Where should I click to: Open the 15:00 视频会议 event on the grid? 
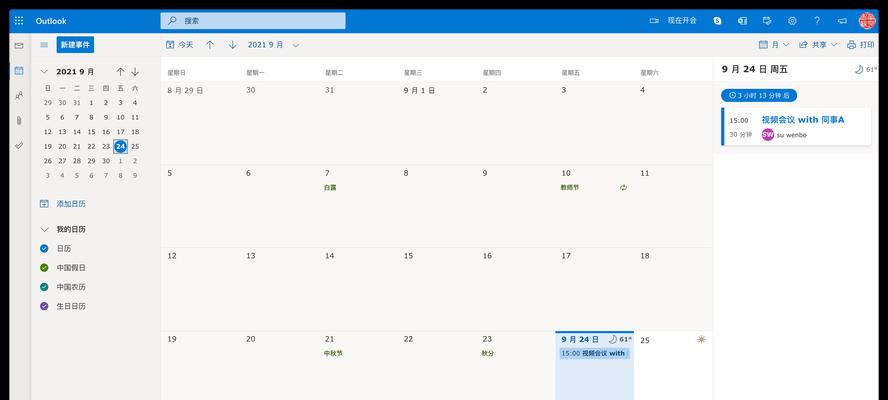(x=594, y=353)
